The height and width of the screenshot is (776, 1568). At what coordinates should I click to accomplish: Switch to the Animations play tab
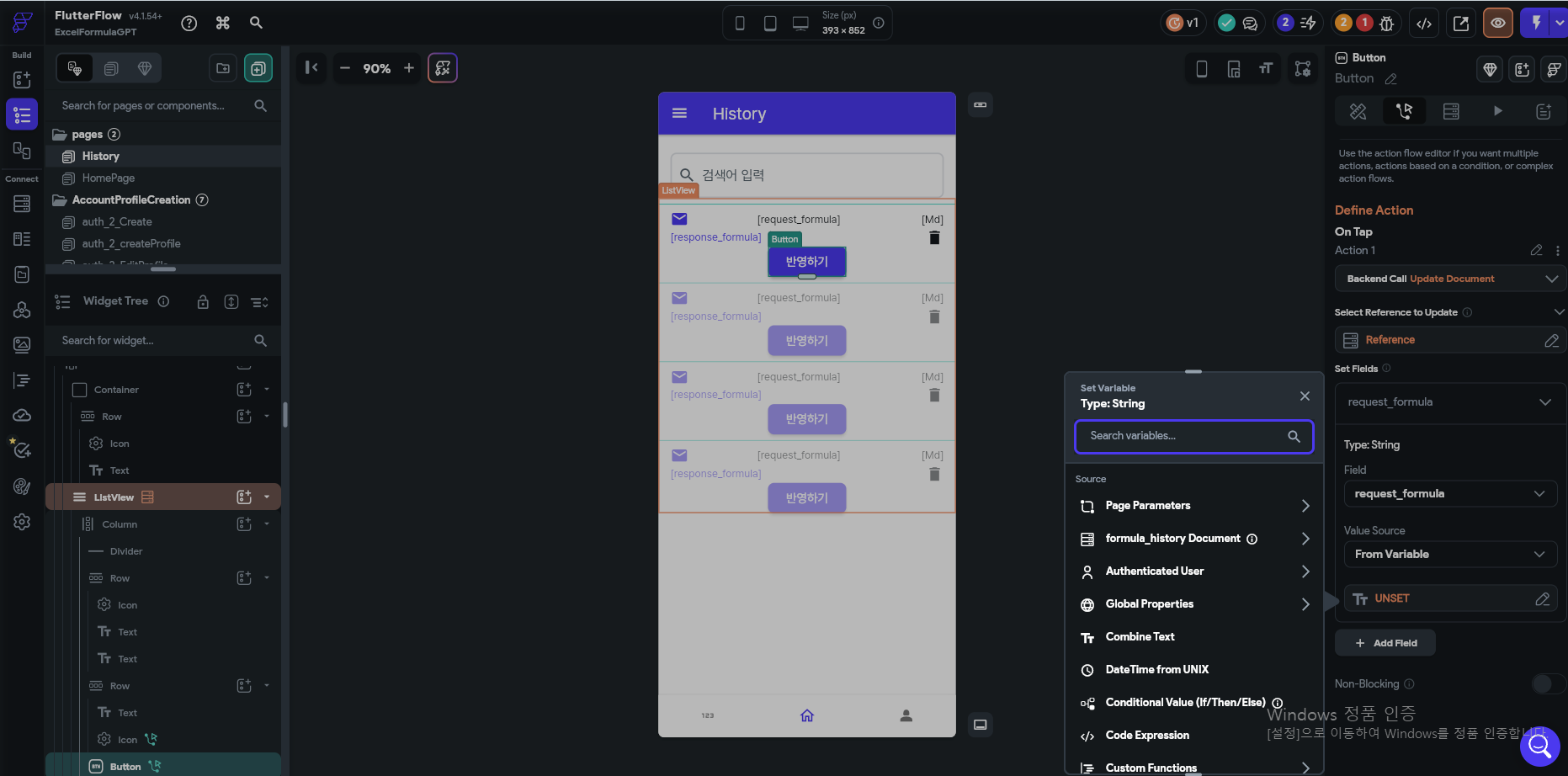pos(1497,111)
